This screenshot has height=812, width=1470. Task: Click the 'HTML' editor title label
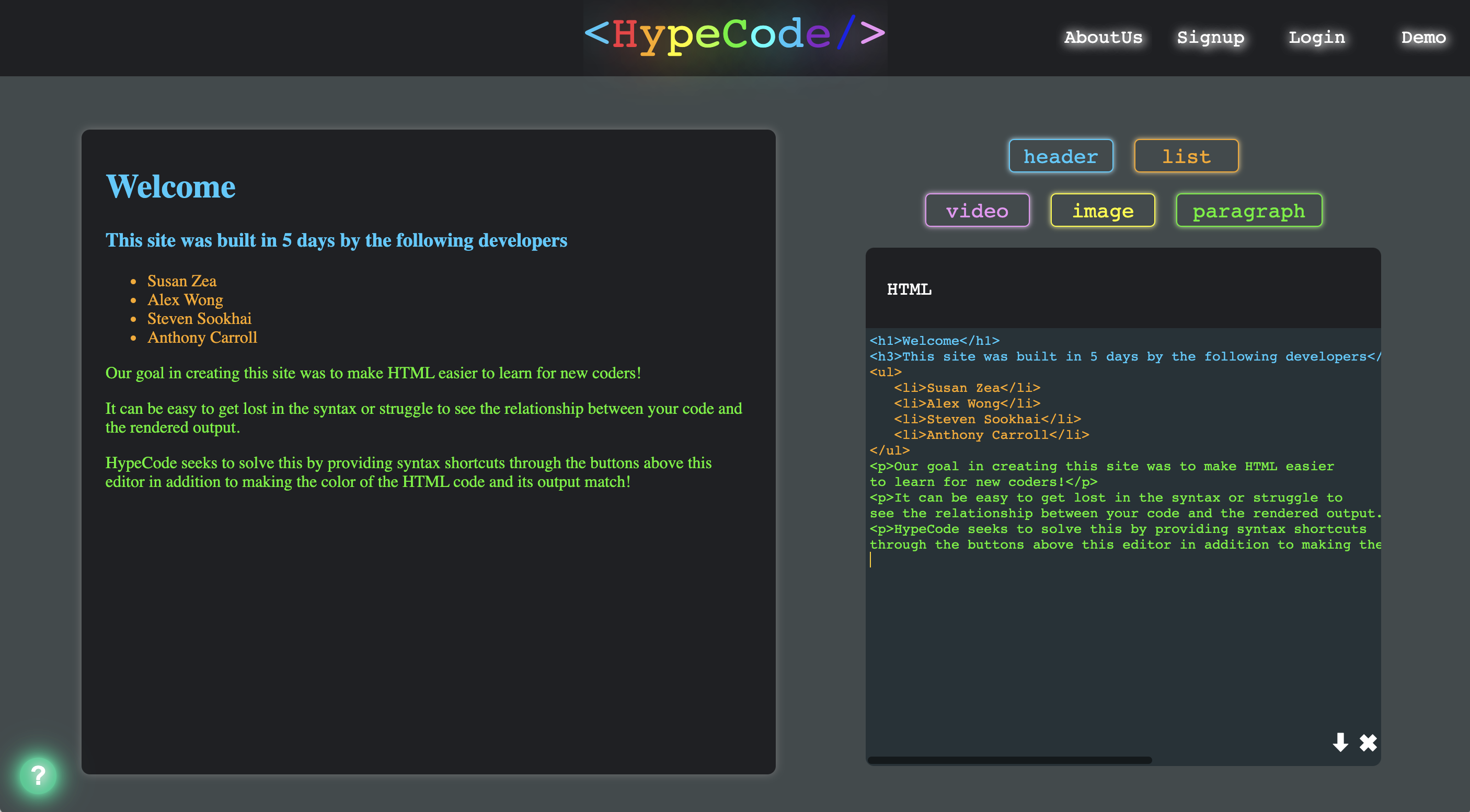909,289
